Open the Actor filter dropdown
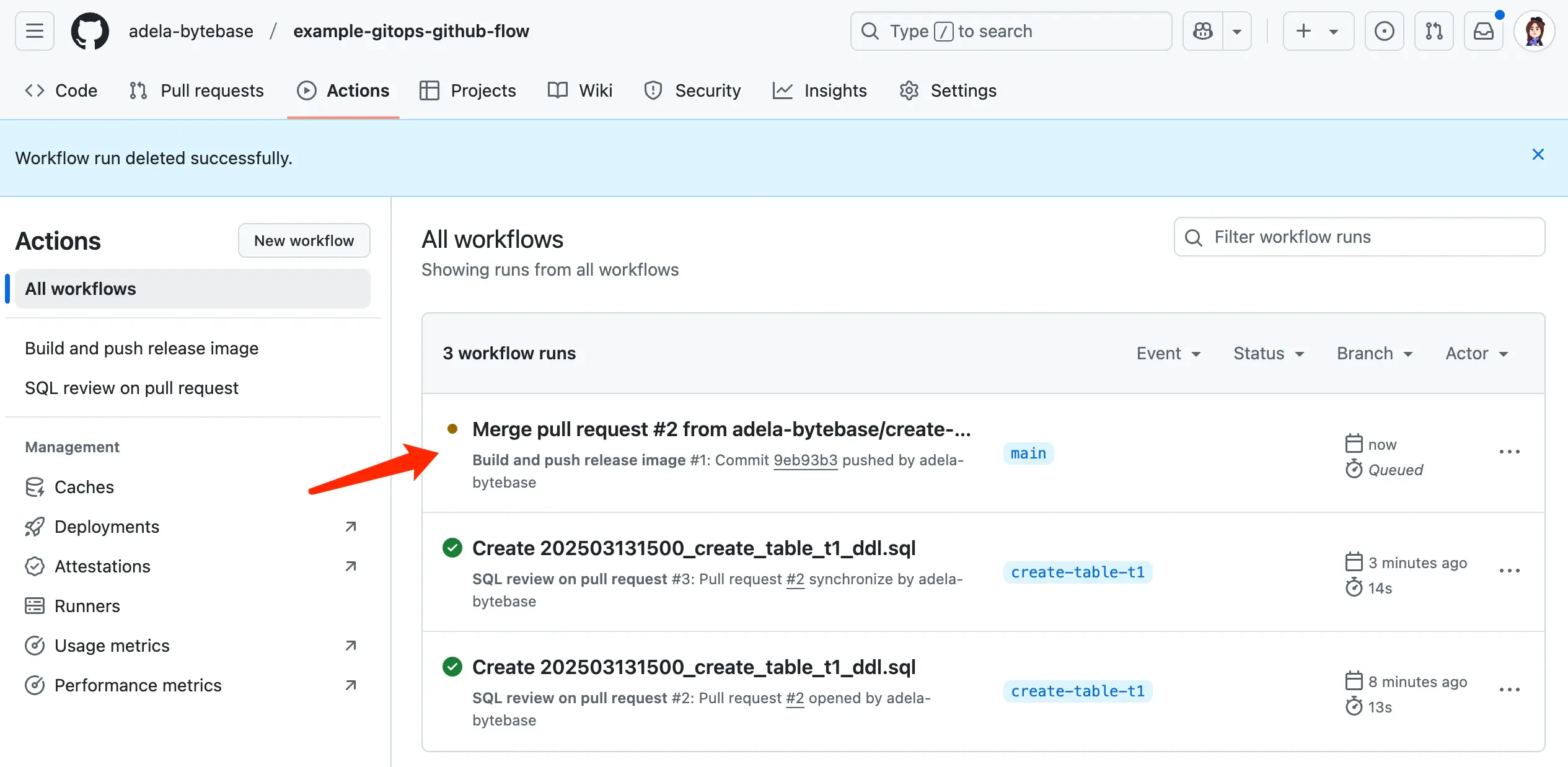The width and height of the screenshot is (1568, 767). tap(1476, 353)
